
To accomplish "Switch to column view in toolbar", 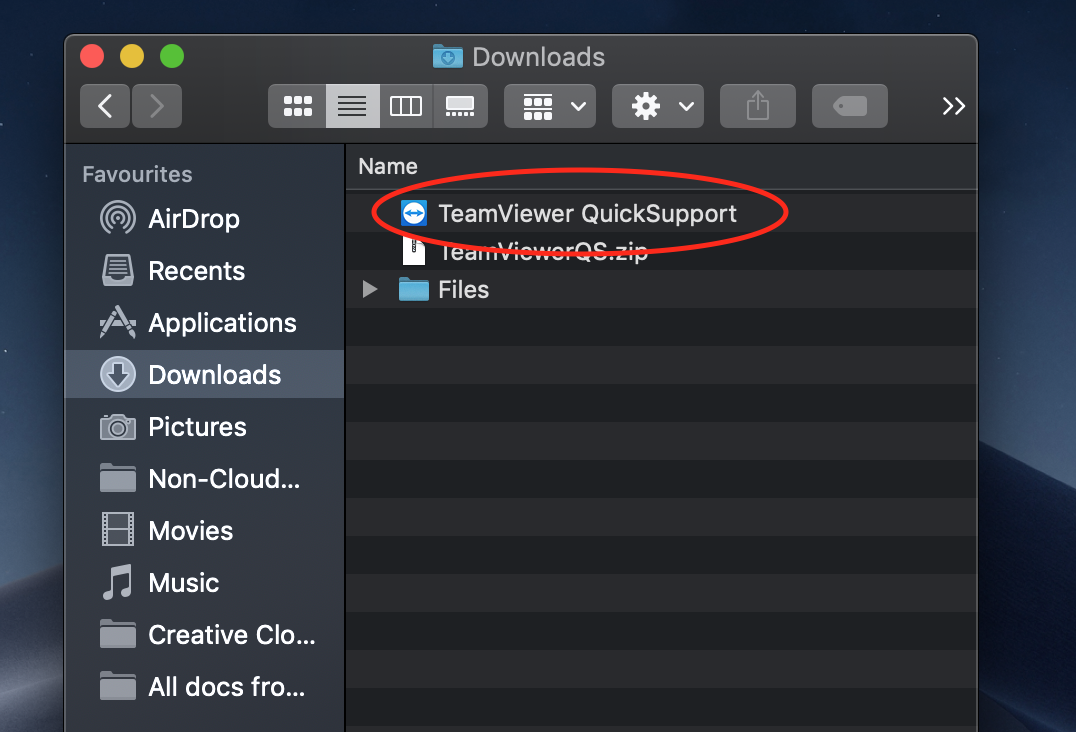I will [406, 106].
